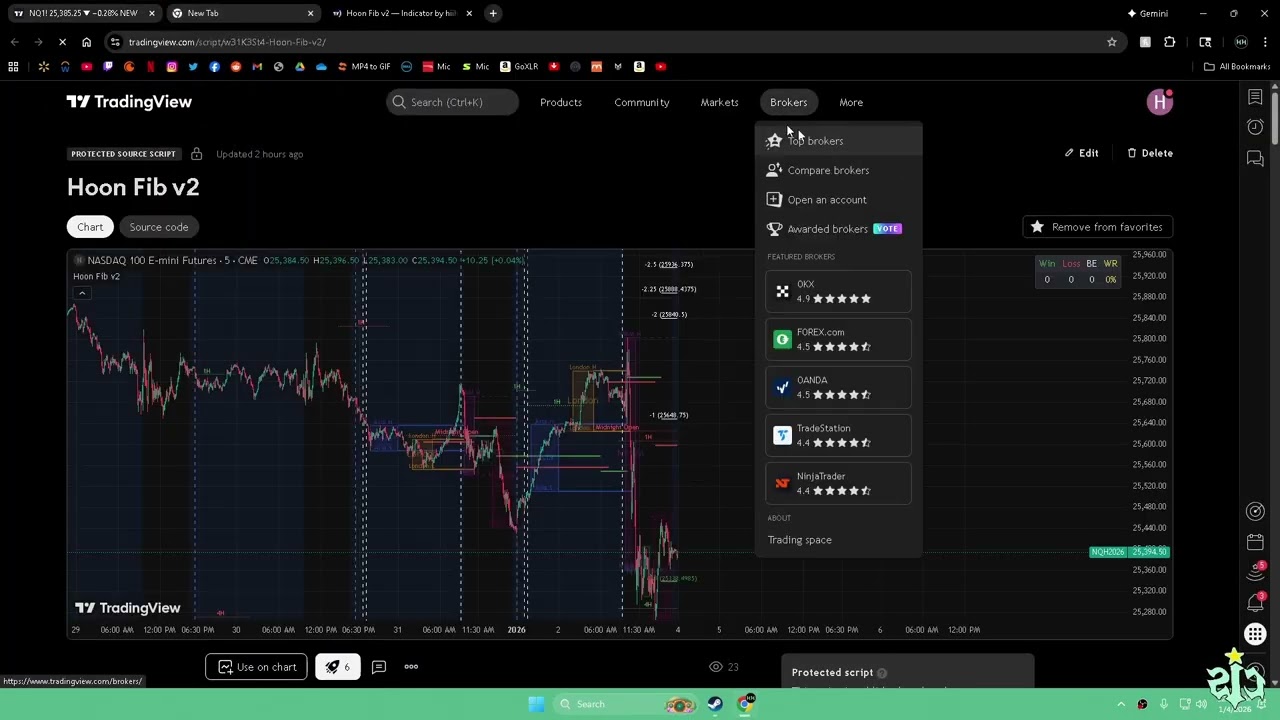The height and width of the screenshot is (720, 1280).
Task: Choose Open an account option
Action: coord(838,200)
